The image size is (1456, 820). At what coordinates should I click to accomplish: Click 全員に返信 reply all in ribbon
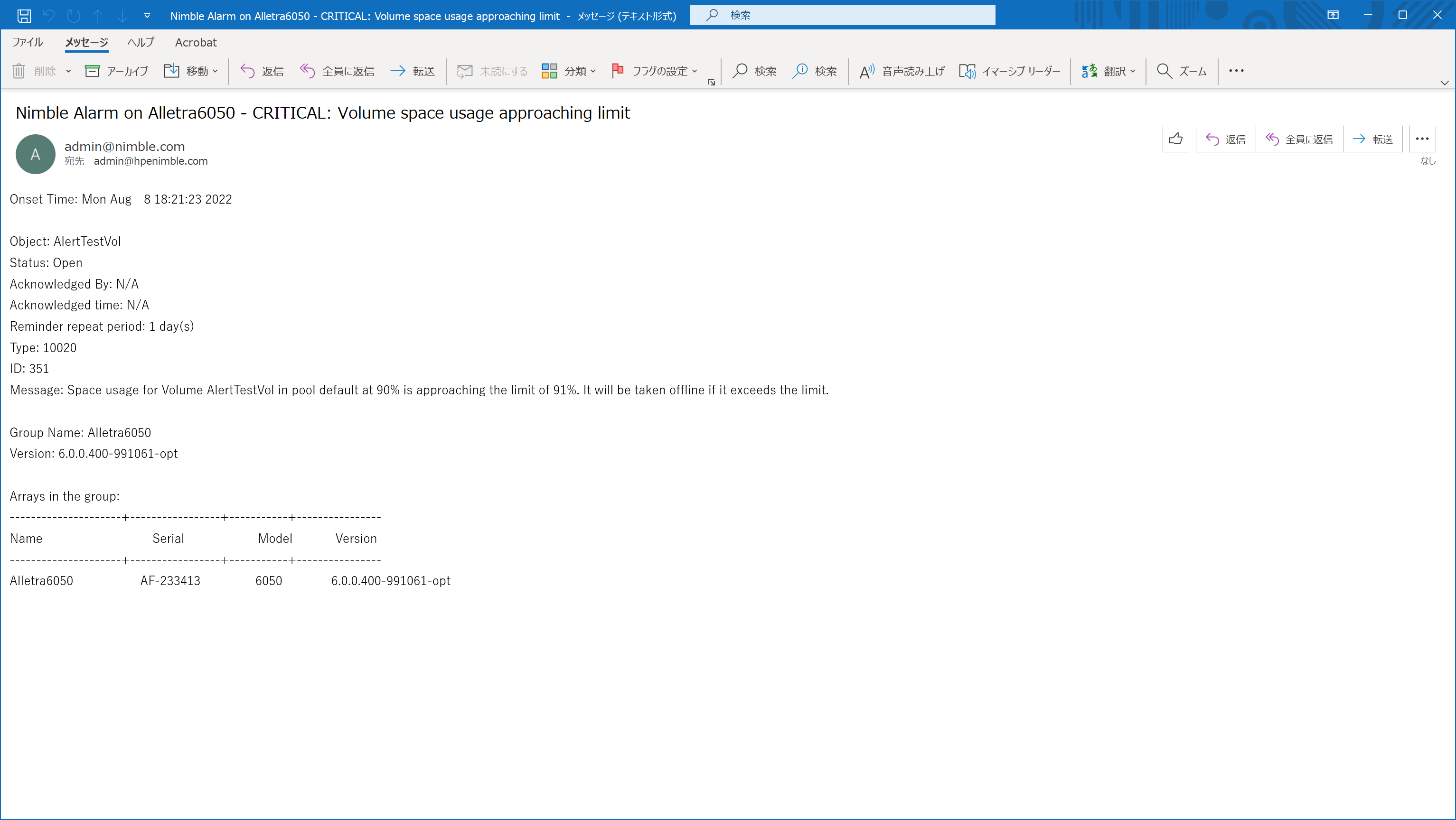coord(337,71)
